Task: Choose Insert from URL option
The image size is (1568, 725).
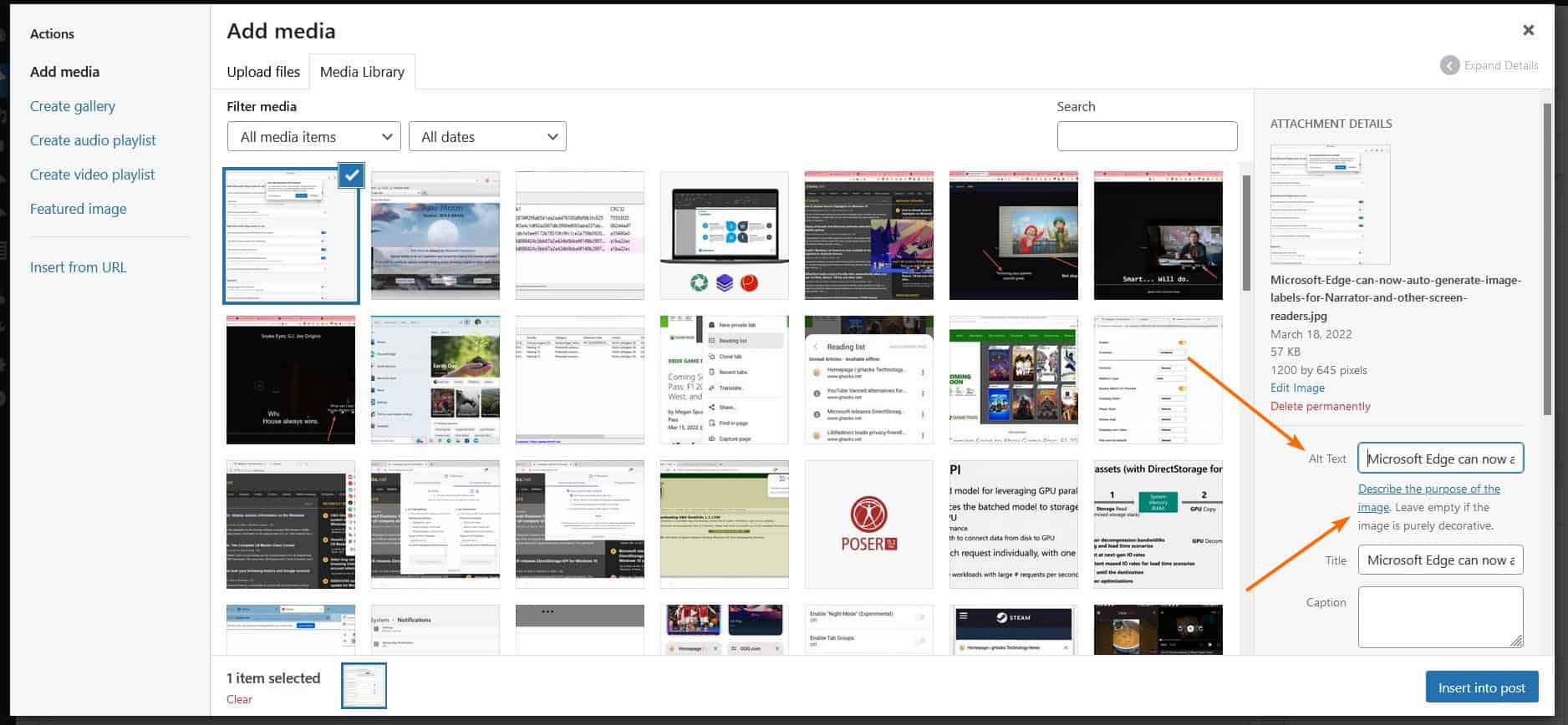Action: tap(79, 267)
